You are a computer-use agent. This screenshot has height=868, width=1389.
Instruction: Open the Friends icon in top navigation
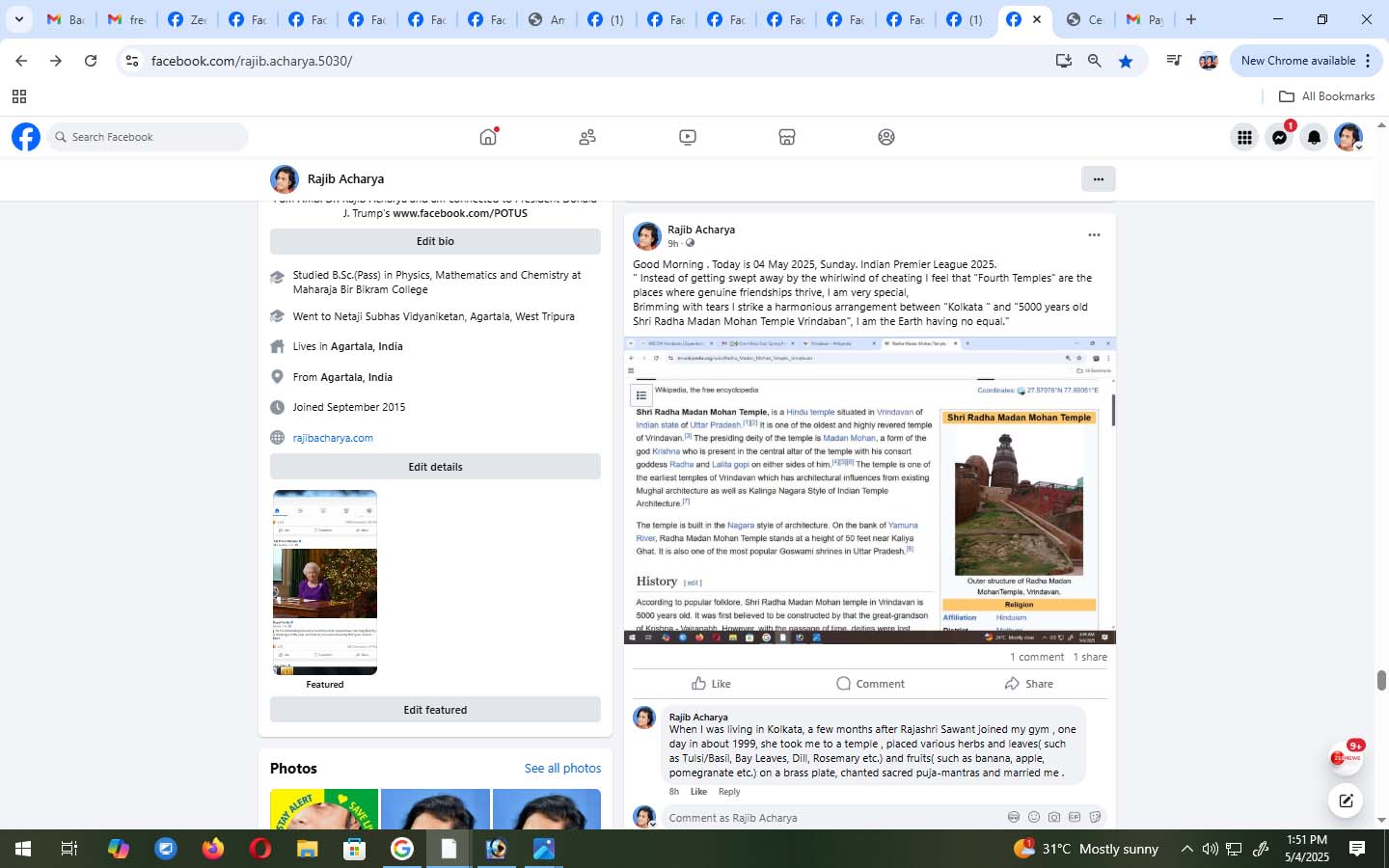pyautogui.click(x=587, y=137)
